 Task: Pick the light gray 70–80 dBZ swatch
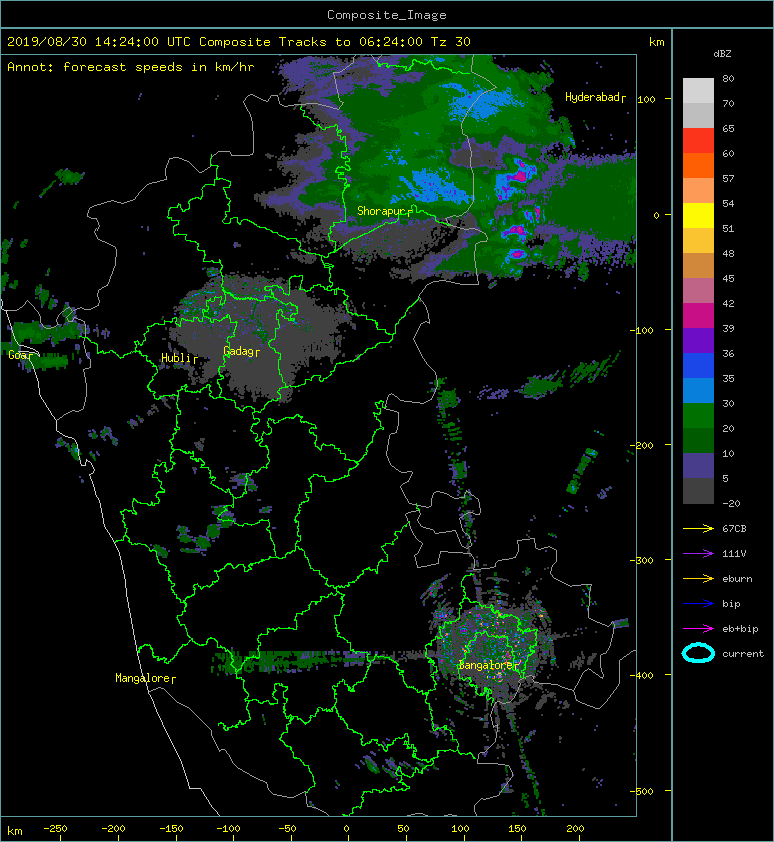coord(698,91)
